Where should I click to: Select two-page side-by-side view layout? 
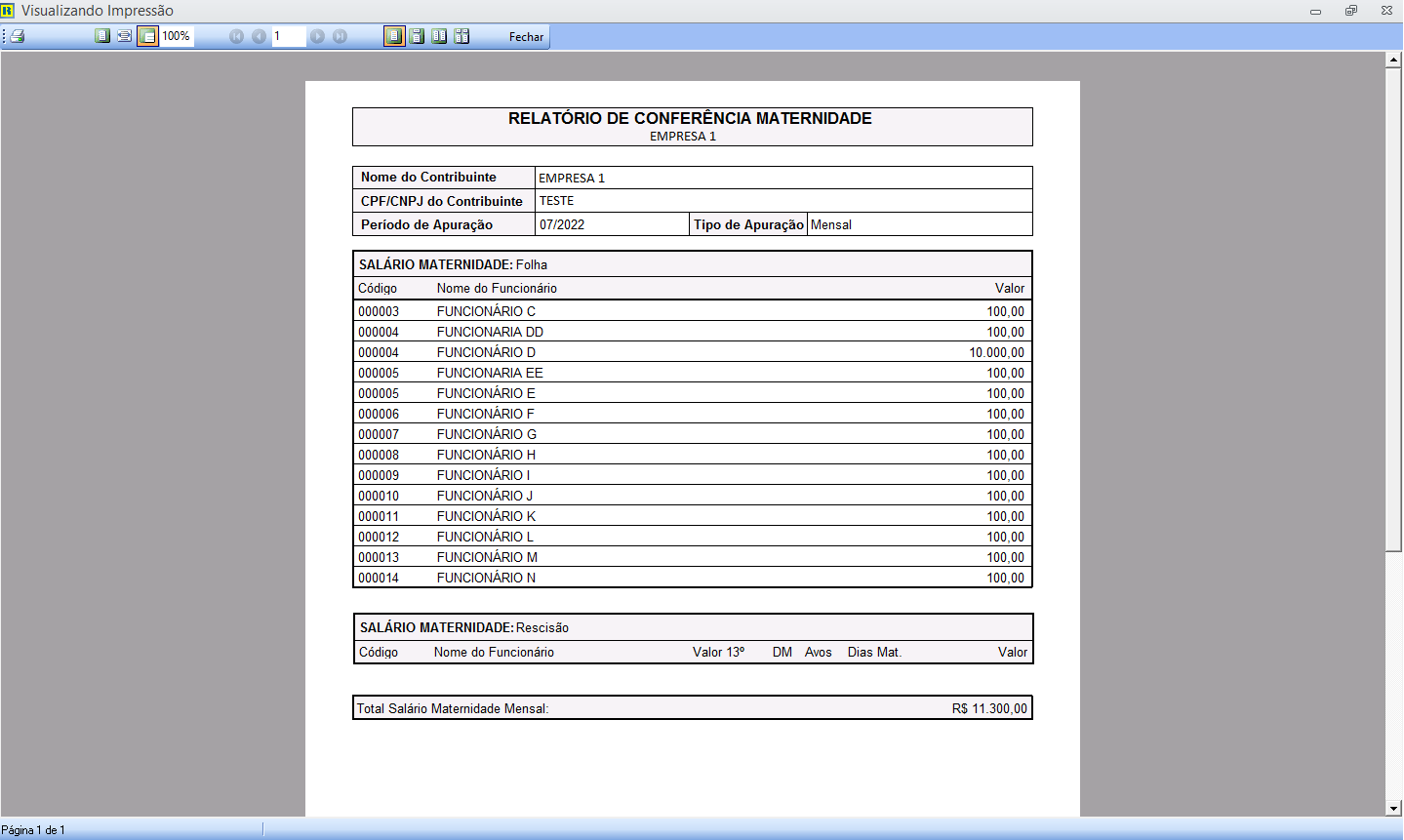pyautogui.click(x=440, y=36)
